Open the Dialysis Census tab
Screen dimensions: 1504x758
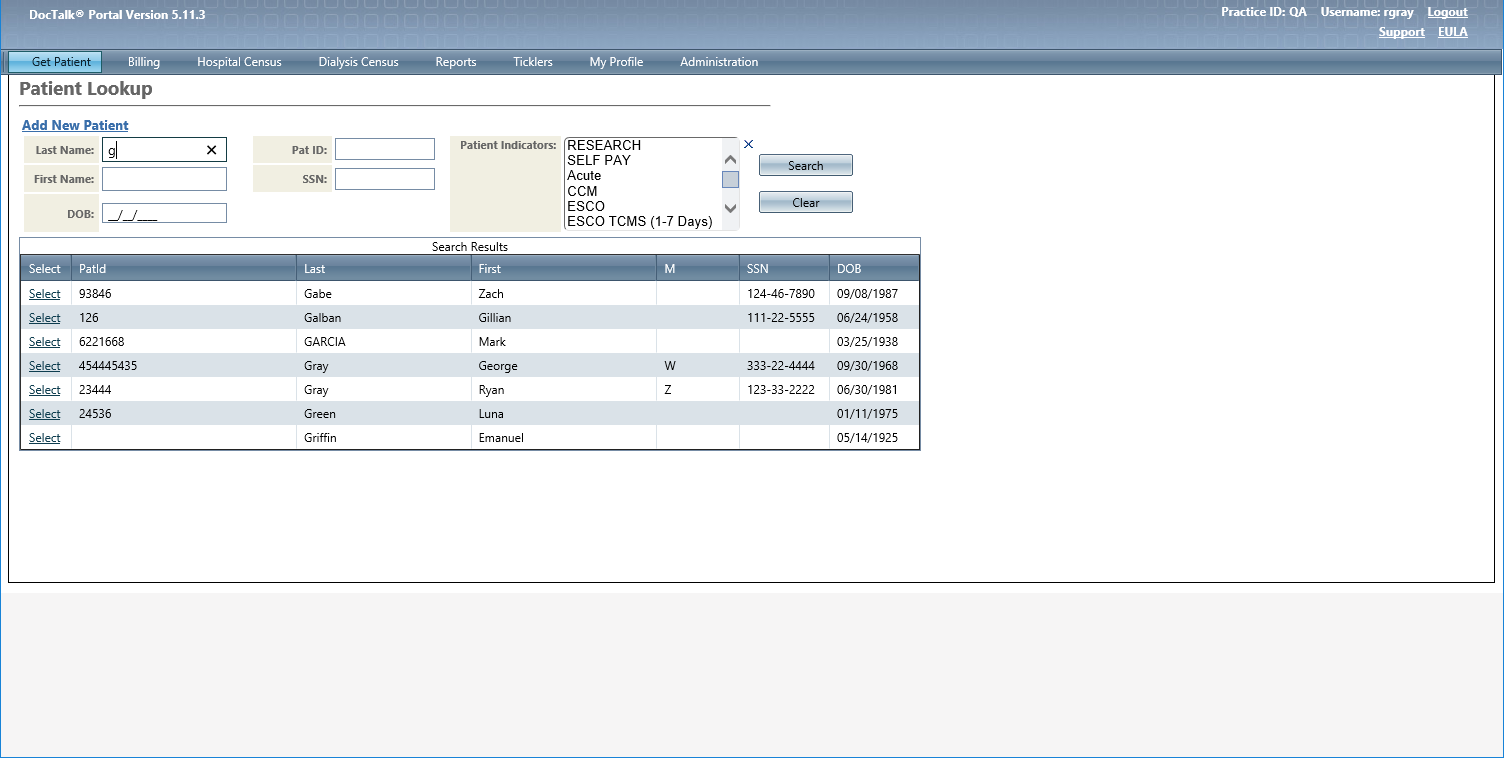pos(358,62)
